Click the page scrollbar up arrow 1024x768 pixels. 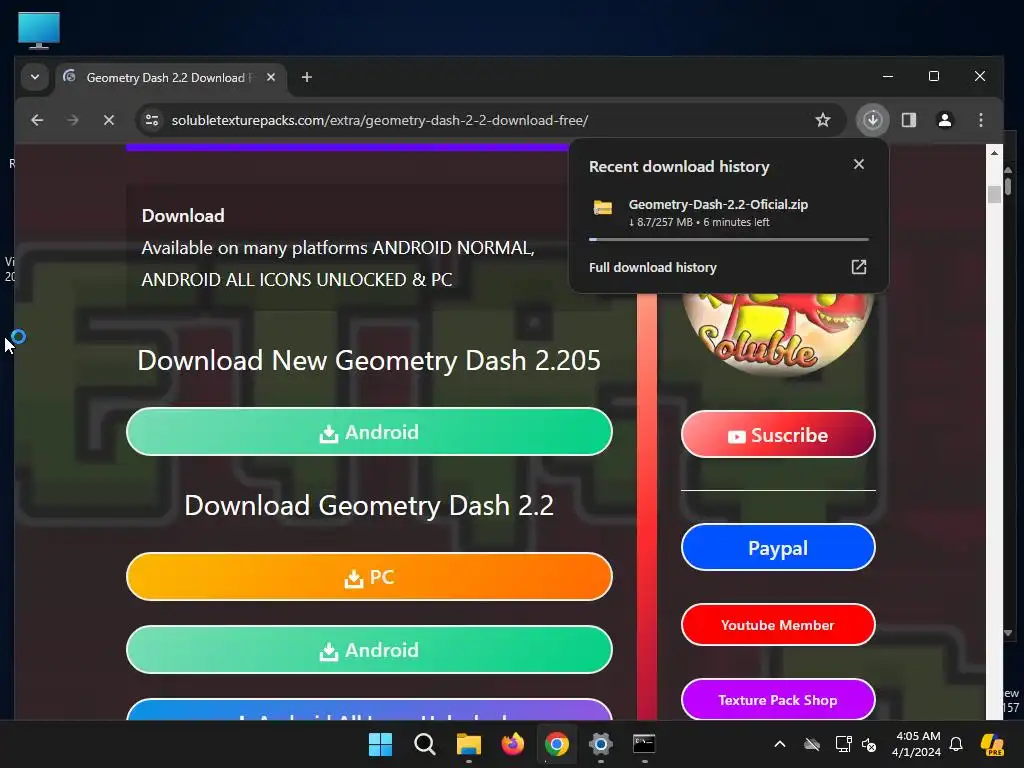point(994,153)
